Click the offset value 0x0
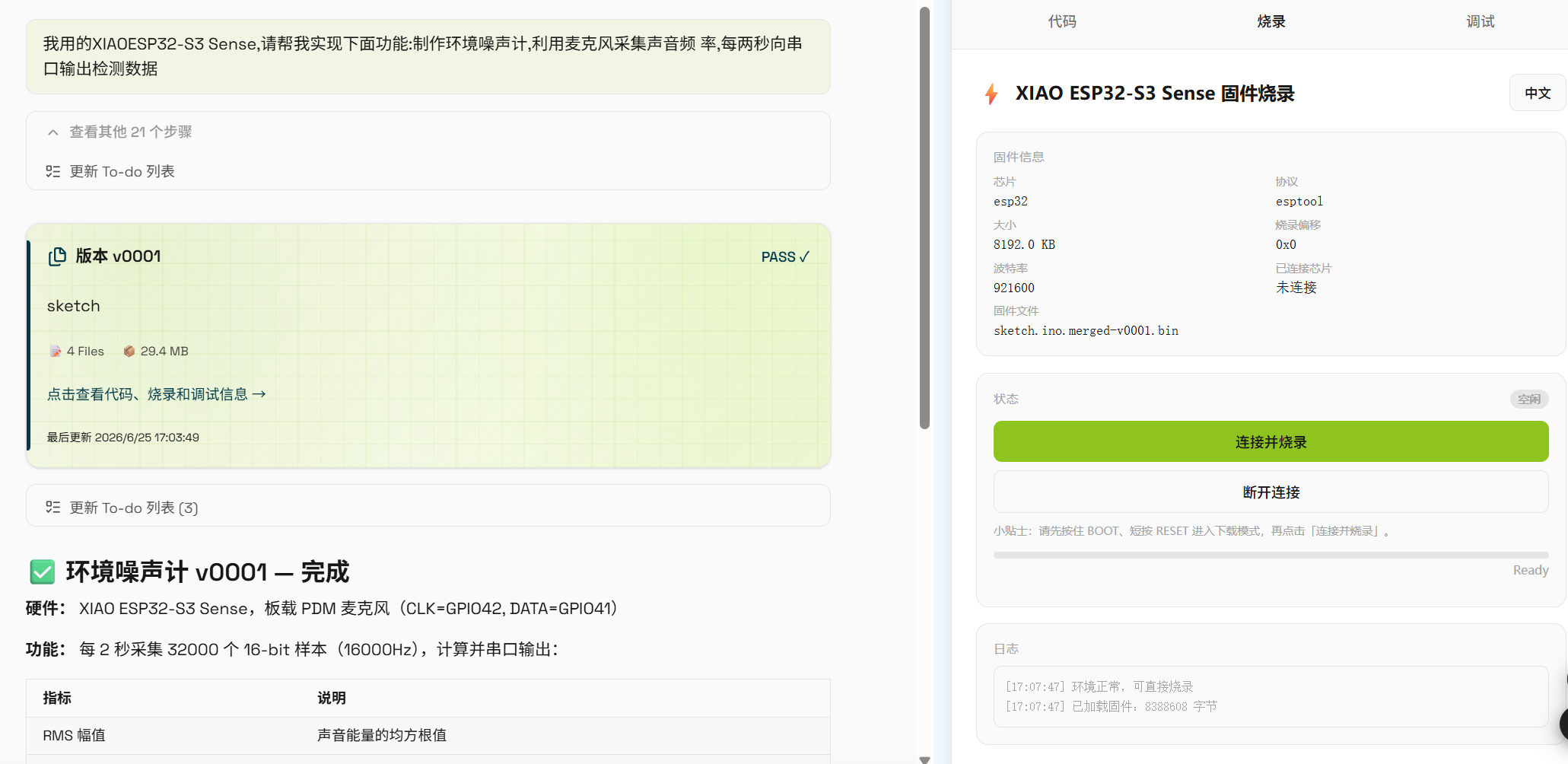The image size is (1568, 764). [x=1286, y=245]
